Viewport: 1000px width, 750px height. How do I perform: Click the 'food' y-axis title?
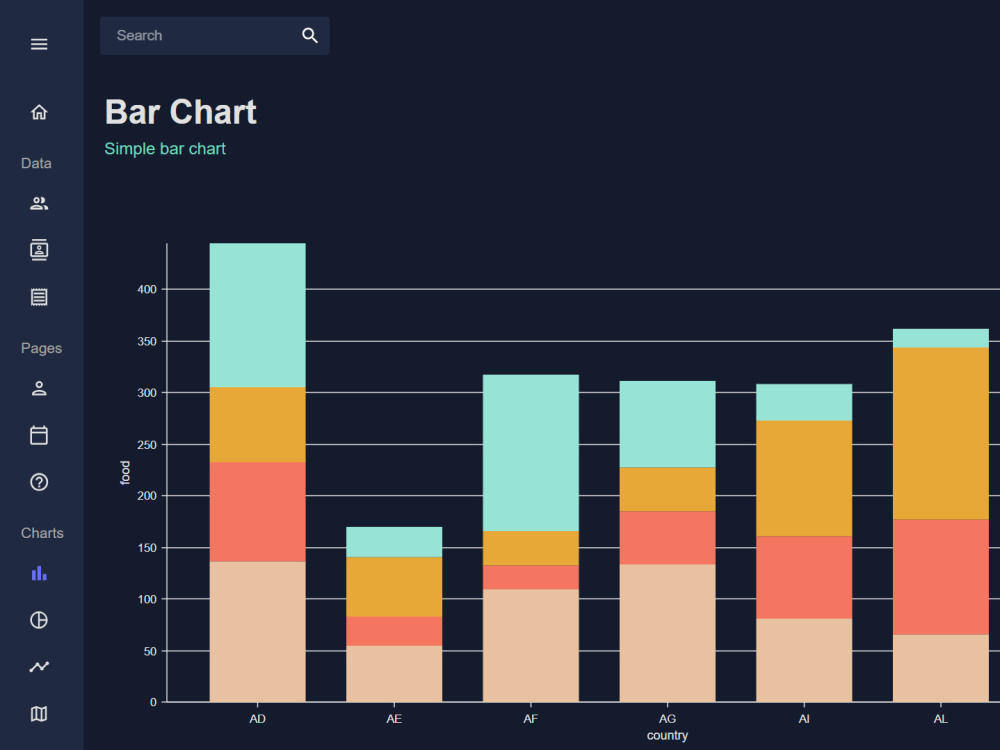(x=125, y=473)
